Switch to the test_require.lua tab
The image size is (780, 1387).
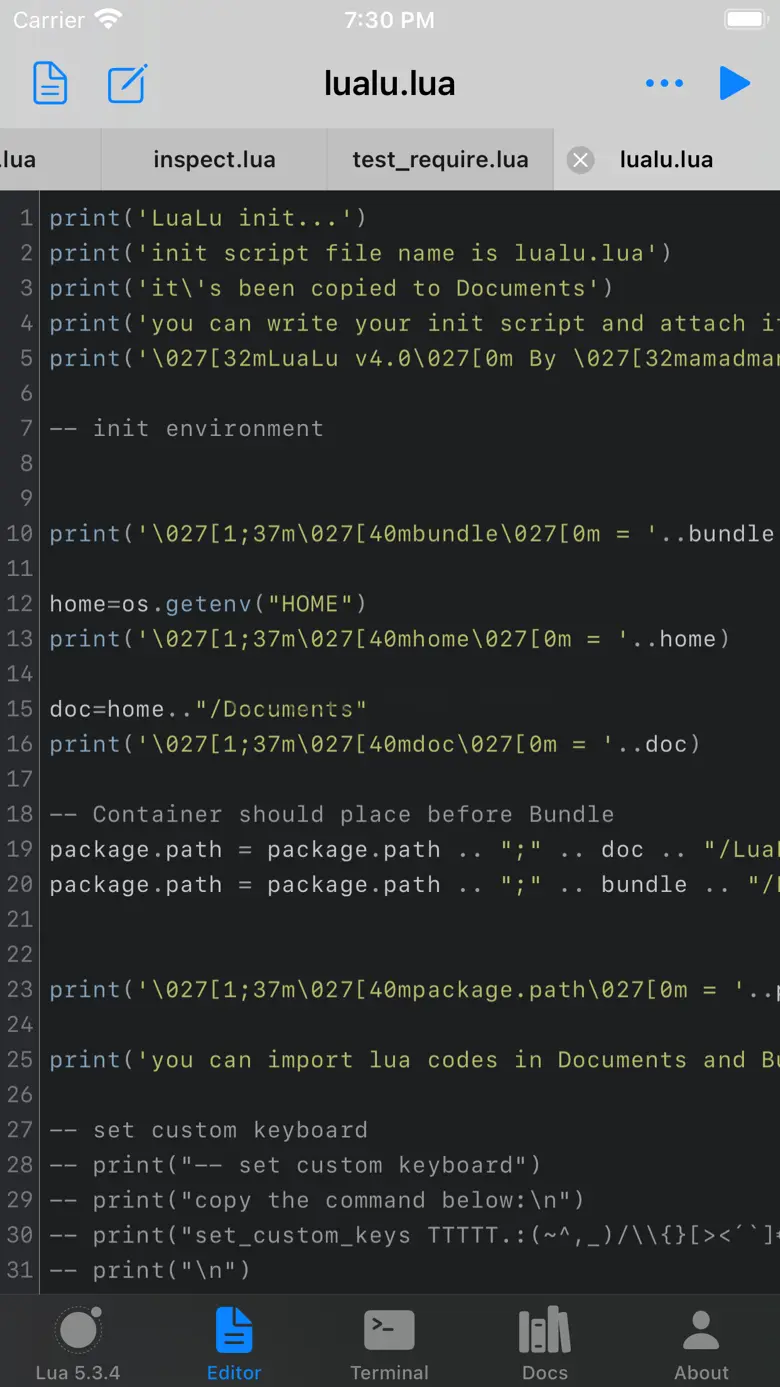(440, 160)
